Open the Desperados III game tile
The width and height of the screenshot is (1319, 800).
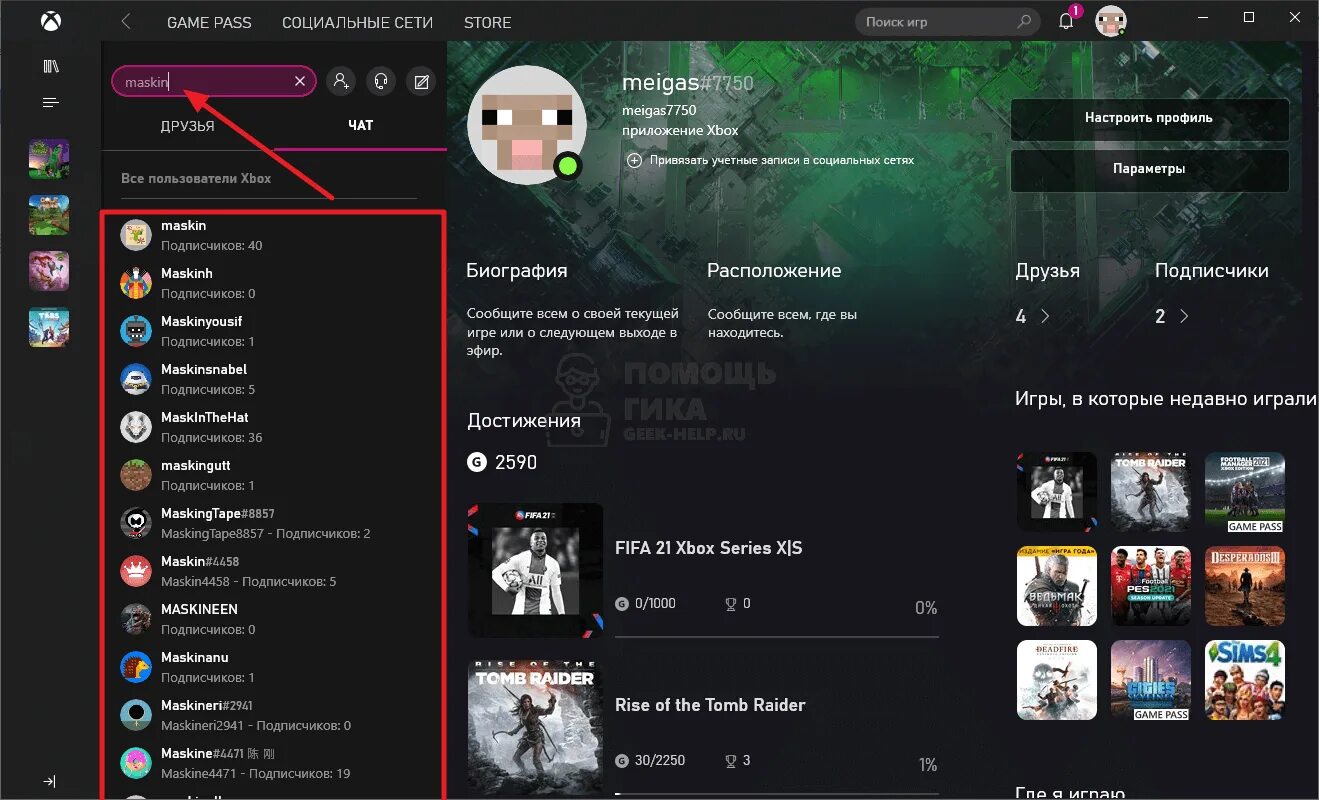coord(1245,586)
